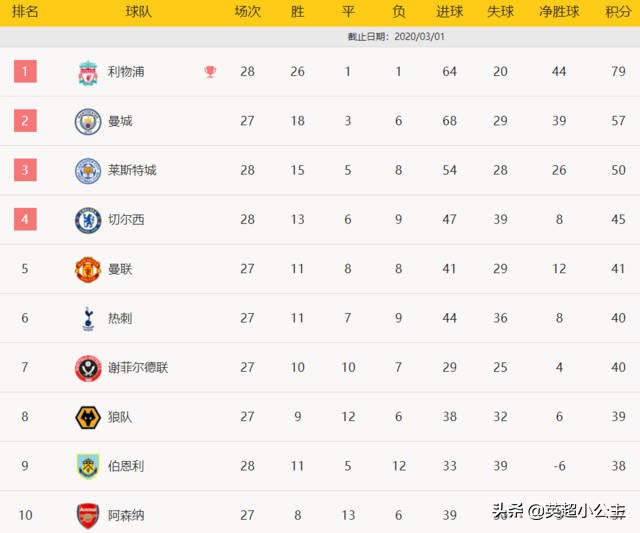The image size is (640, 533).
Task: Click the Tottenham cockerel logo
Action: click(x=88, y=319)
